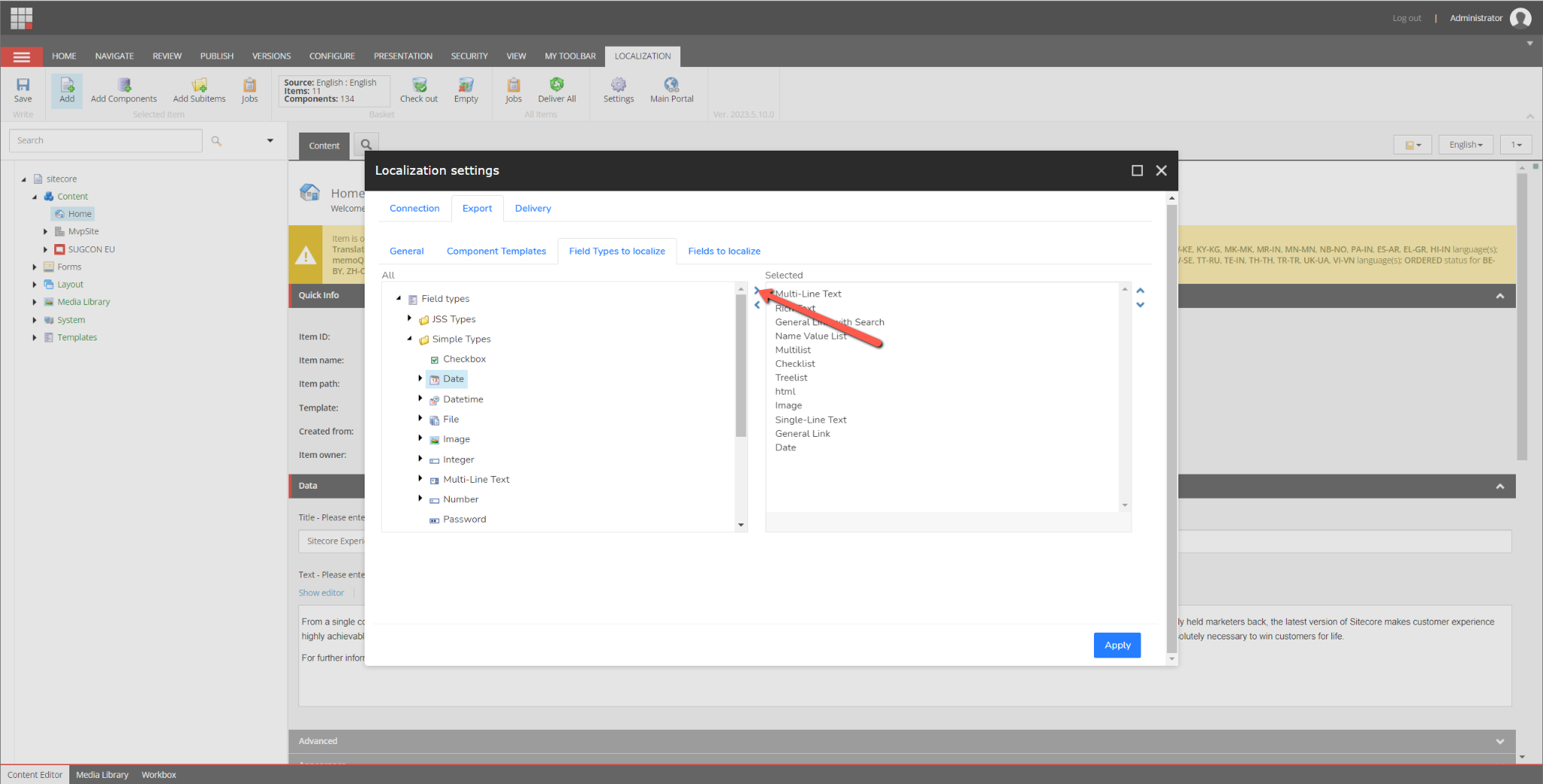
Task: Open the Main Portal icon
Action: click(x=671, y=90)
